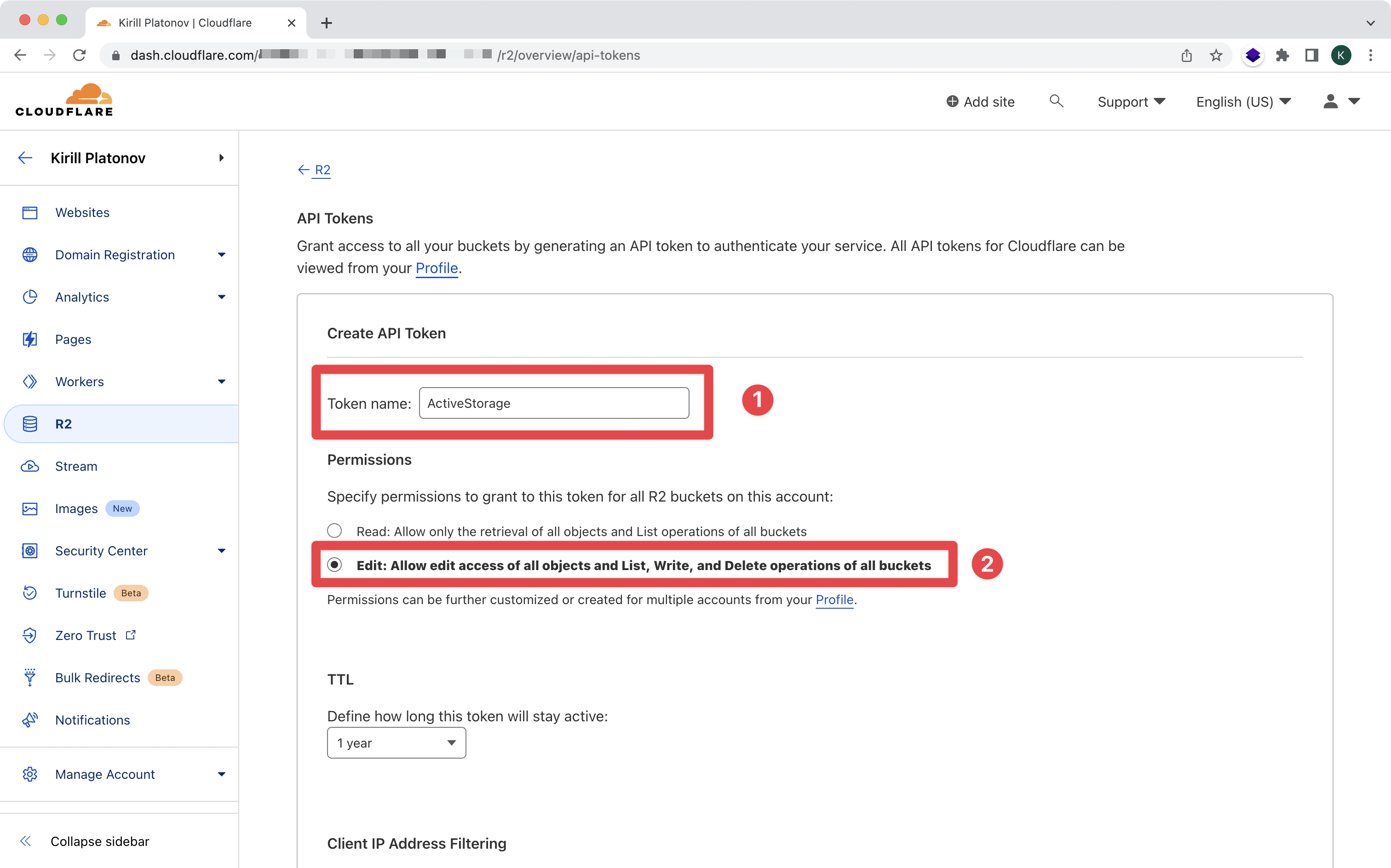Expand the Analytics submenu arrow

pos(222,297)
